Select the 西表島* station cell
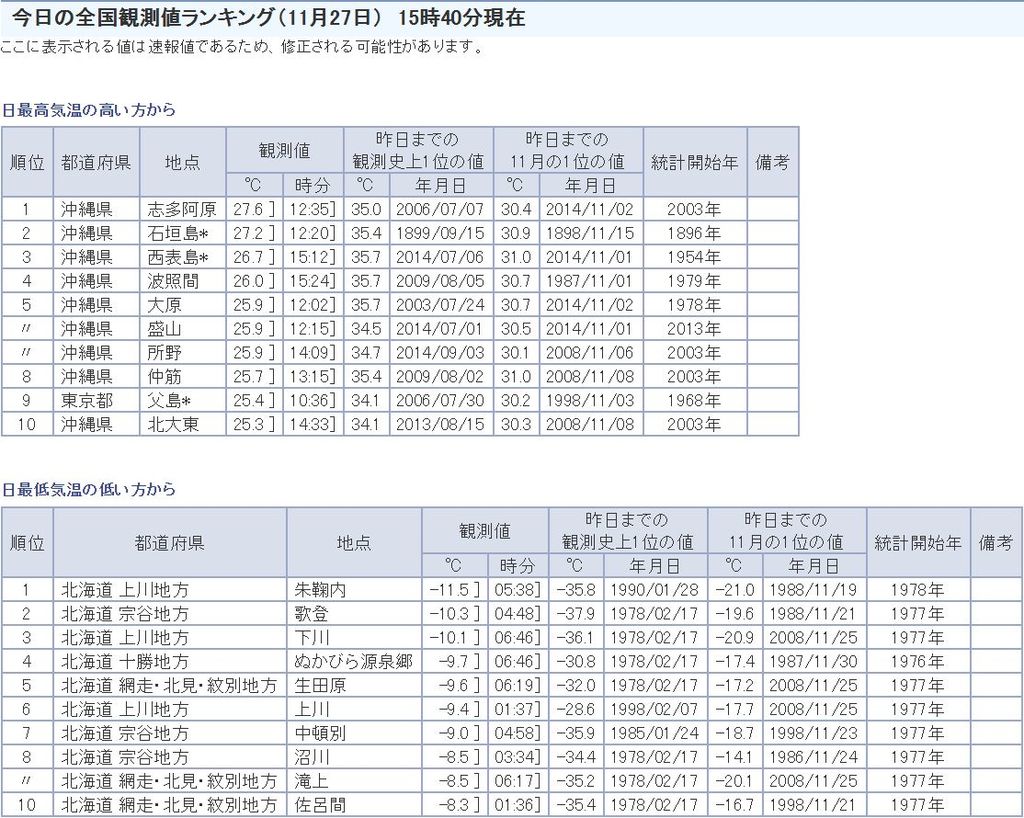This screenshot has width=1024, height=818. click(183, 257)
